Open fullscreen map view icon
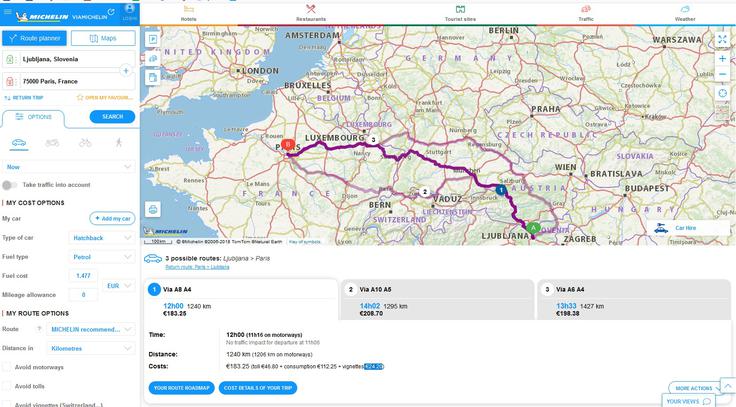 [x=723, y=39]
